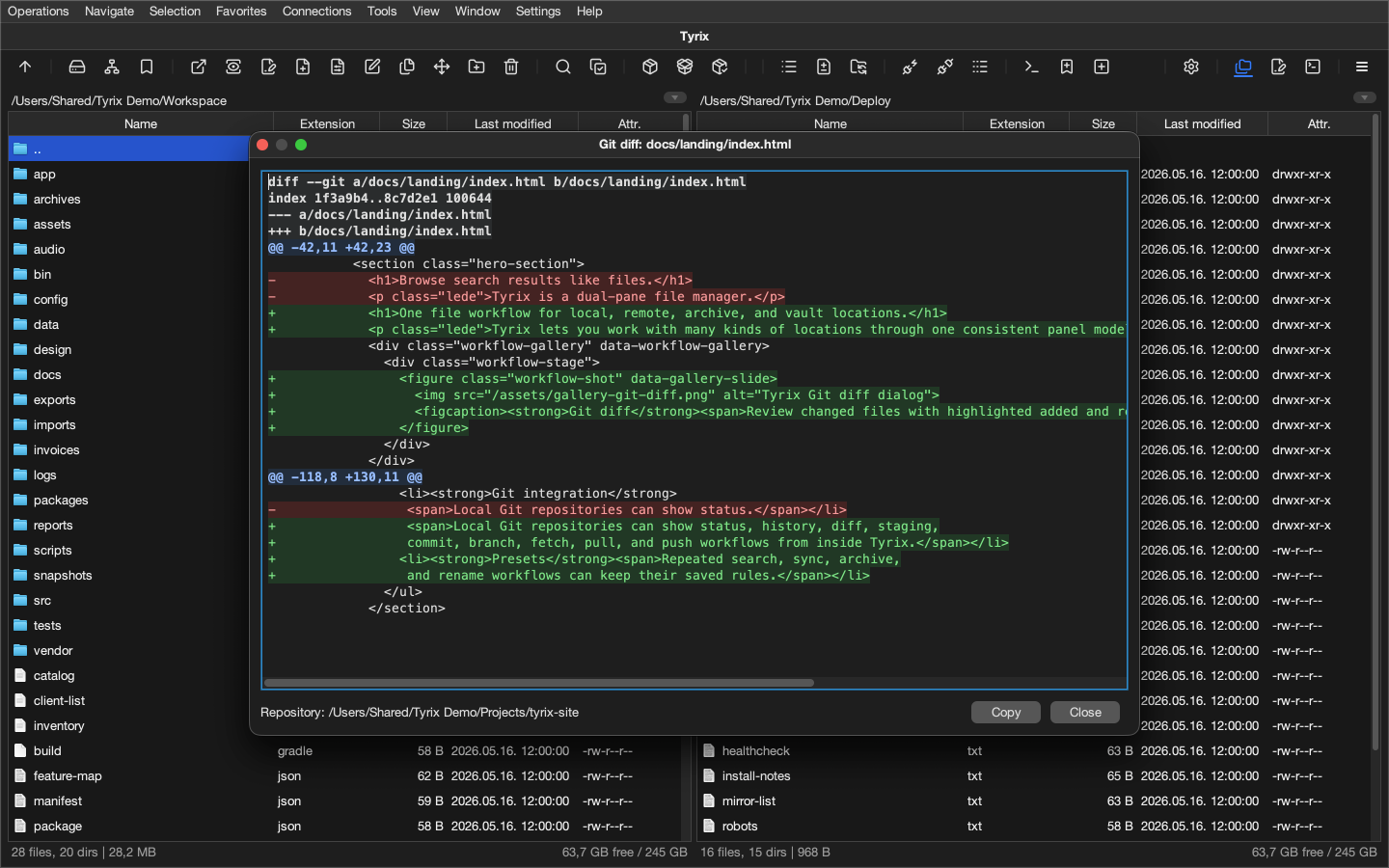Select the 'install-notes' file in right pane
Image resolution: width=1389 pixels, height=868 pixels.
point(1033,775)
